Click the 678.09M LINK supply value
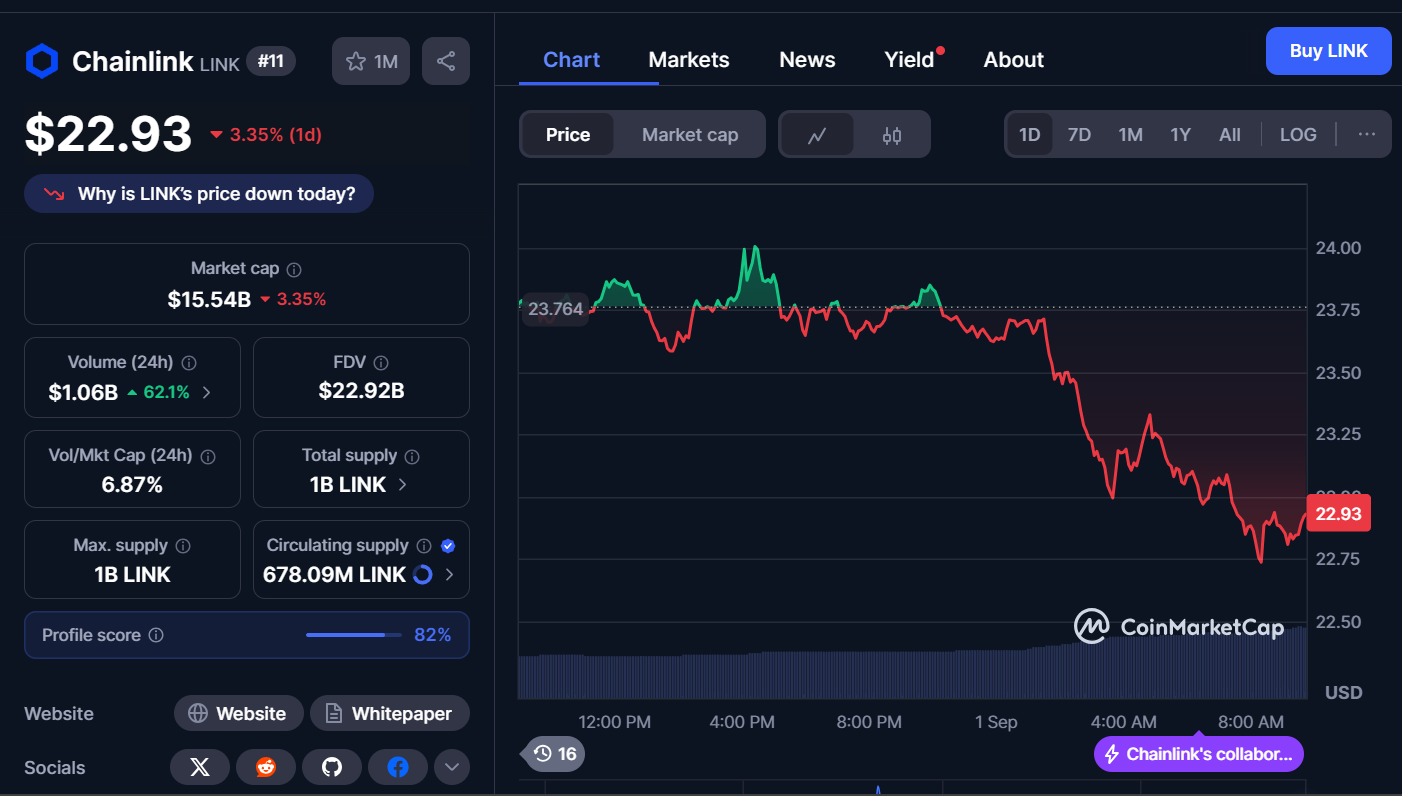1402x796 pixels. pyautogui.click(x=334, y=575)
